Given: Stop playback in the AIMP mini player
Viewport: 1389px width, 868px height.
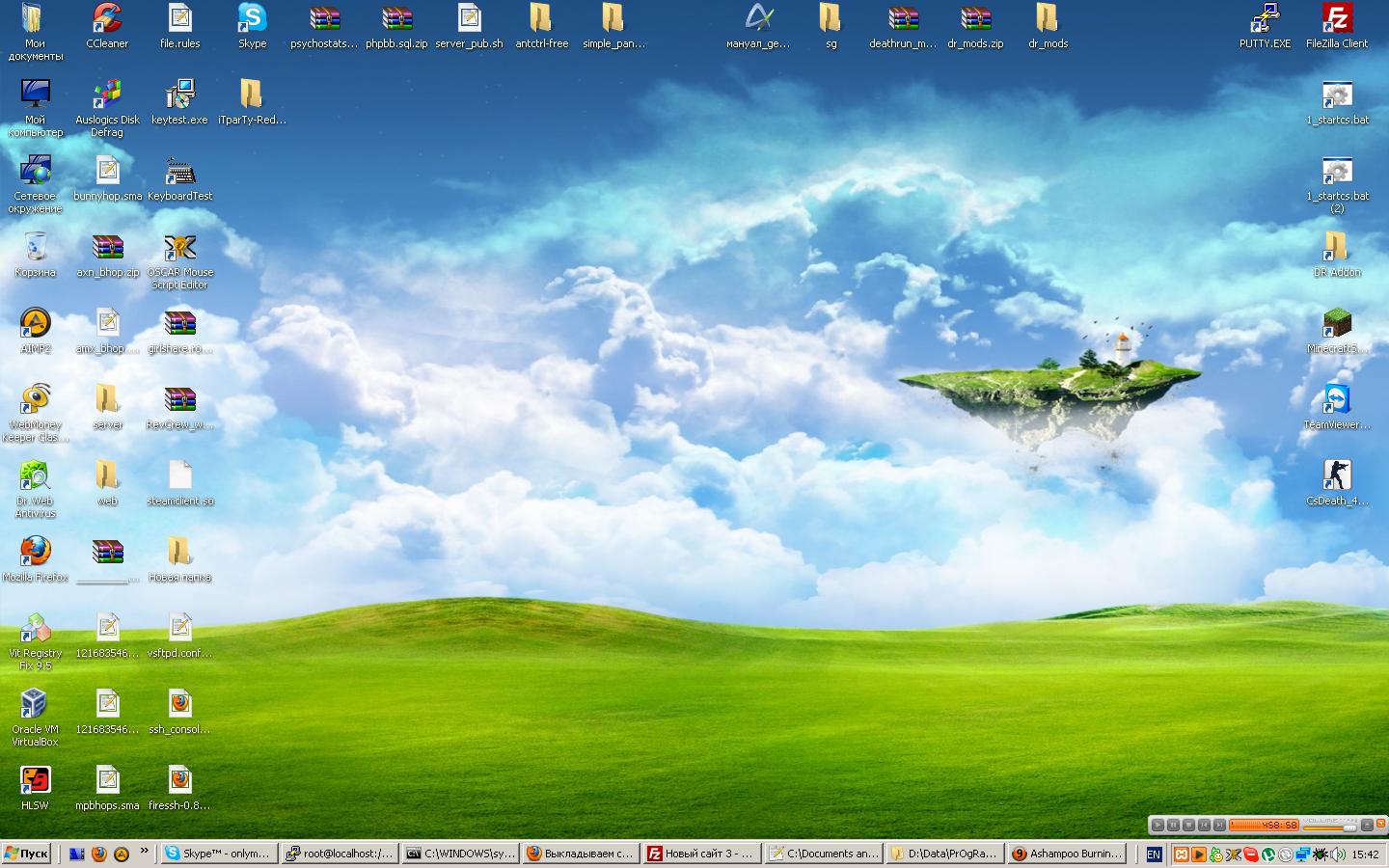Looking at the screenshot, I should point(1188,826).
